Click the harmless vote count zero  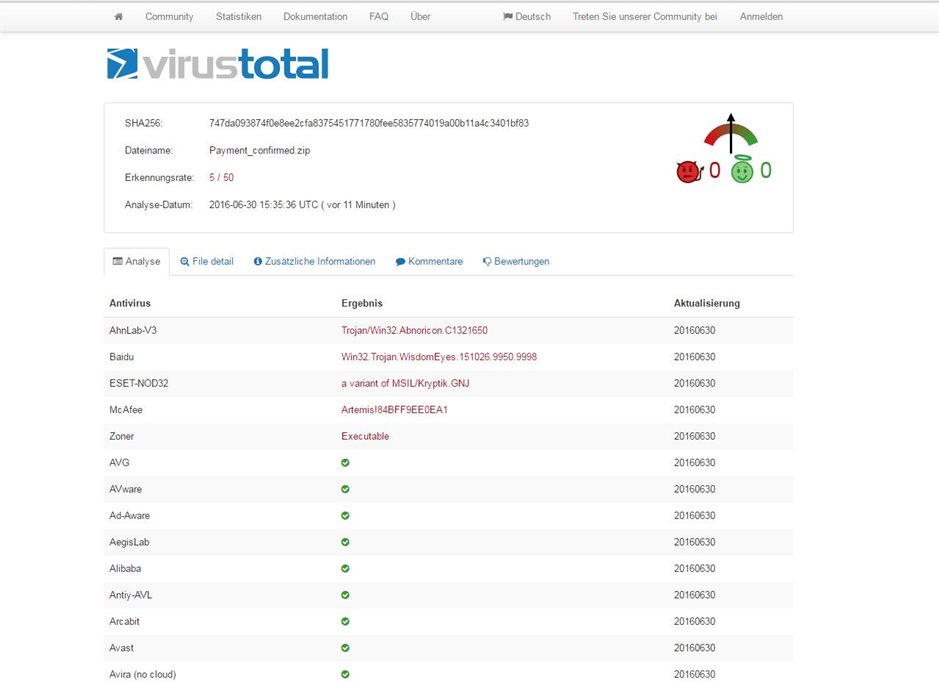[x=765, y=171]
